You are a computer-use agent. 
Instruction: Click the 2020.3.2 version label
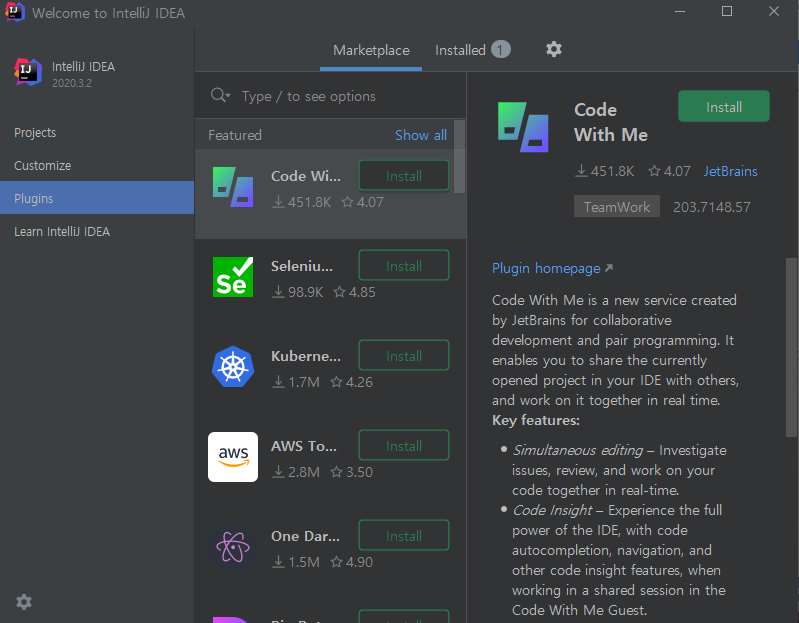click(x=72, y=83)
